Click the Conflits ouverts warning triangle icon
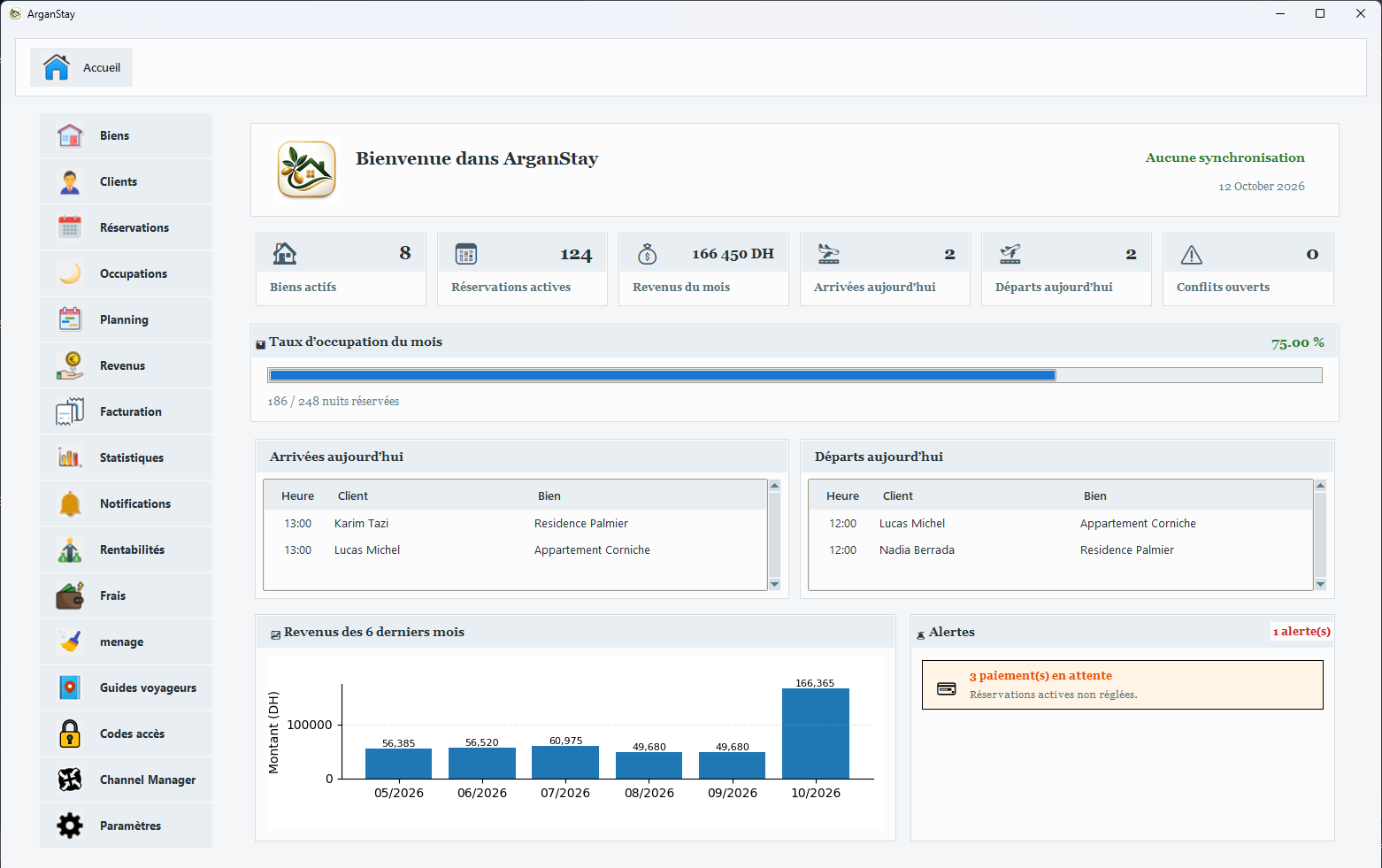Screen dimensions: 1382x868 [1192, 255]
